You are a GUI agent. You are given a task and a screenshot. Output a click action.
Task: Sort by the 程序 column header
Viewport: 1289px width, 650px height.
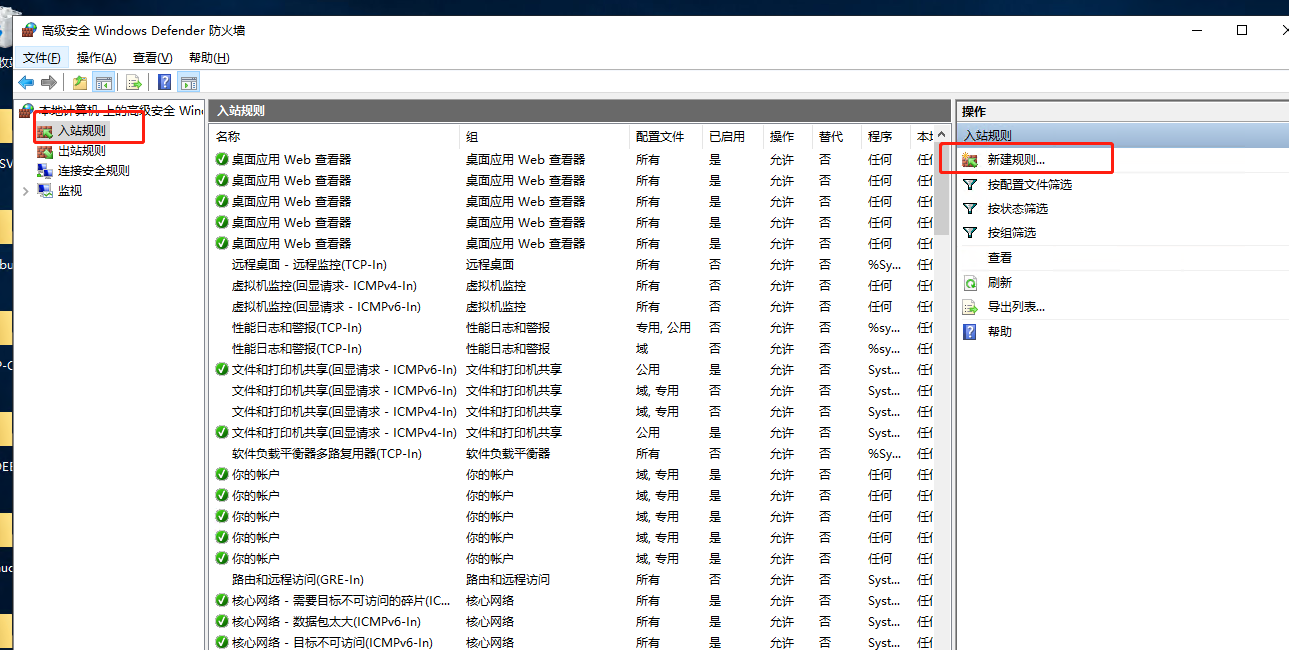(x=886, y=137)
